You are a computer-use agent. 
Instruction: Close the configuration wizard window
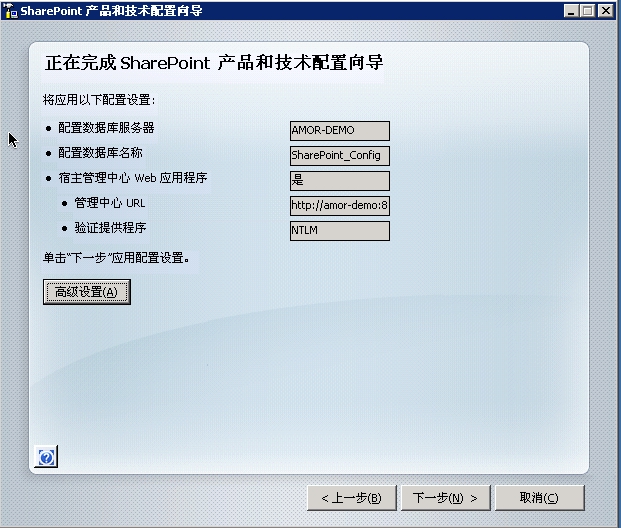(606, 11)
